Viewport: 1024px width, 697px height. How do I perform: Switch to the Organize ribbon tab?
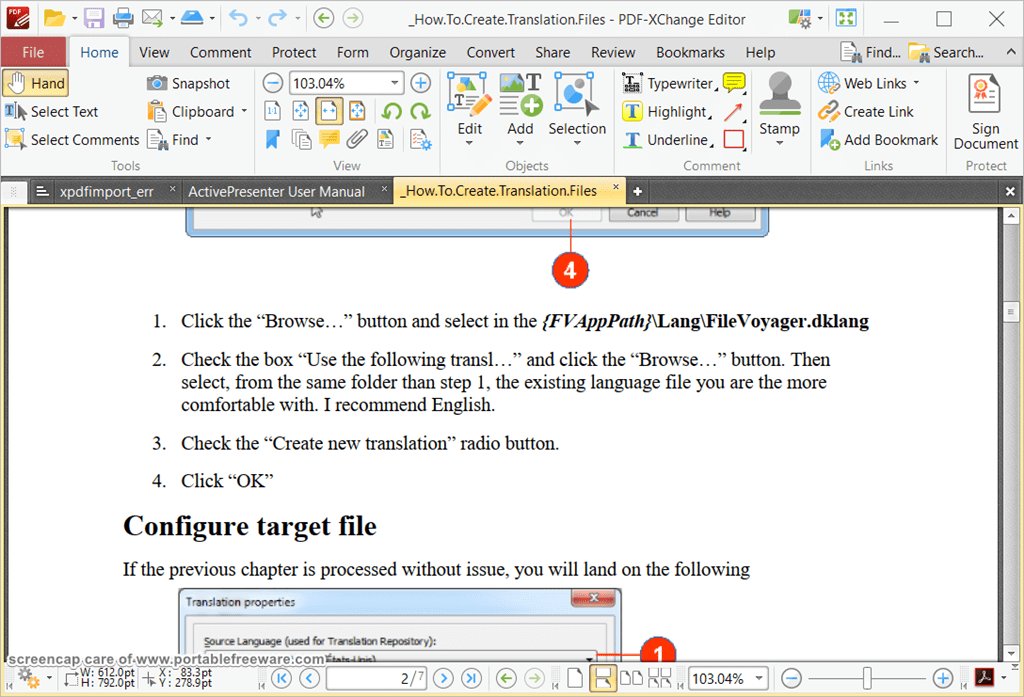(x=417, y=52)
